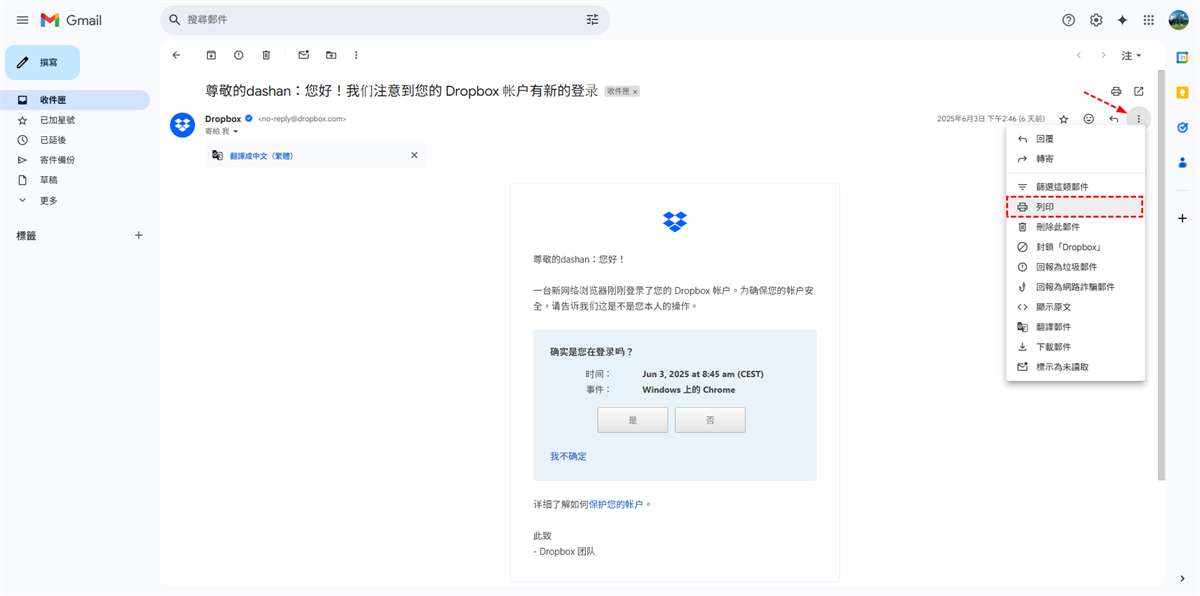Choose 列印 menu entry

[x=1075, y=207]
